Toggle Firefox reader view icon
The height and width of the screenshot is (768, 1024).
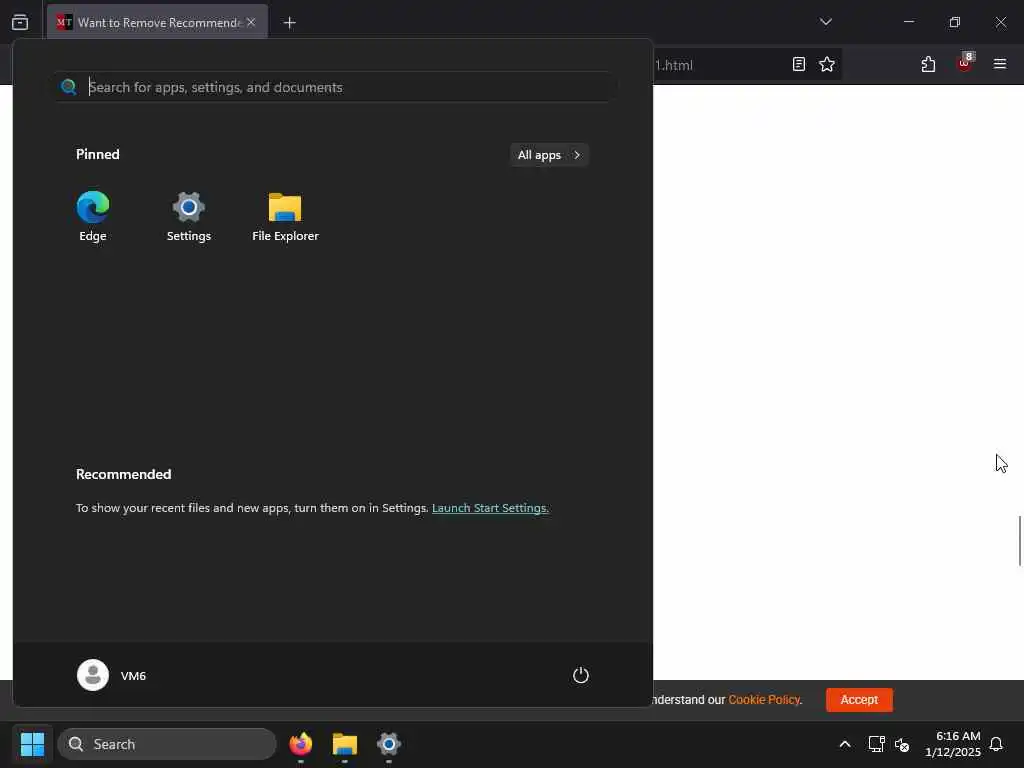click(799, 64)
